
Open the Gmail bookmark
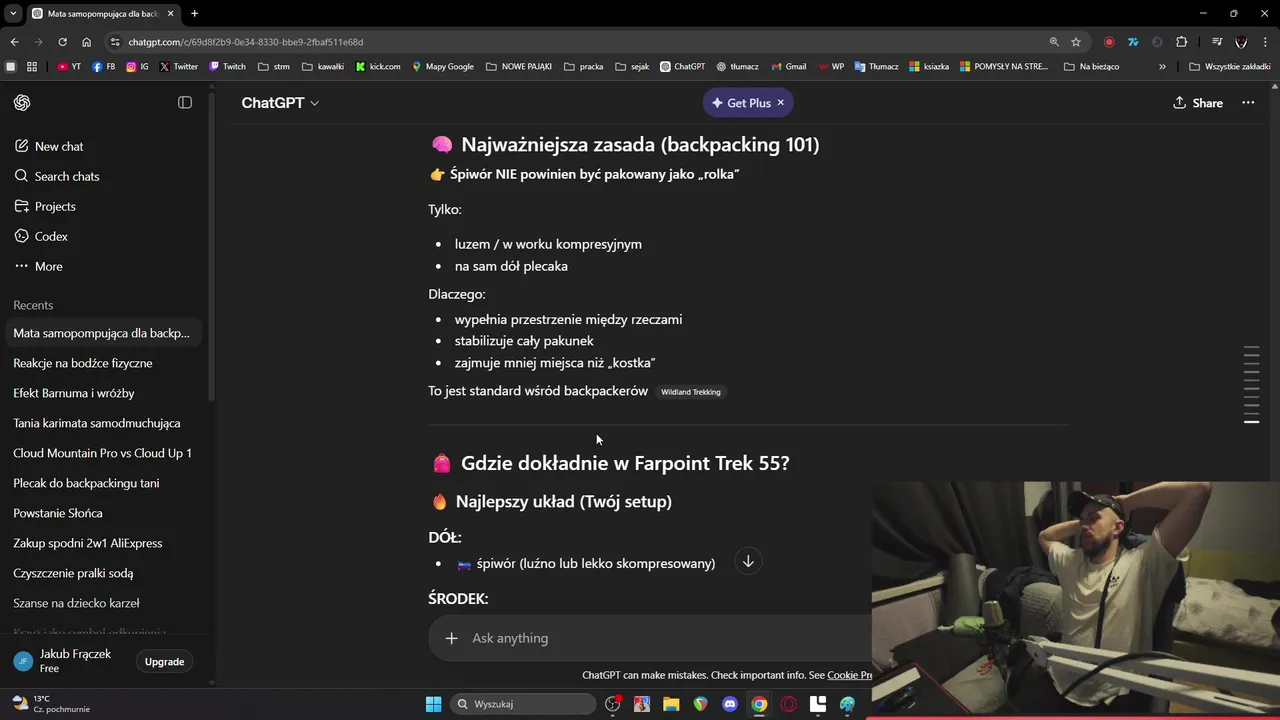787,67
